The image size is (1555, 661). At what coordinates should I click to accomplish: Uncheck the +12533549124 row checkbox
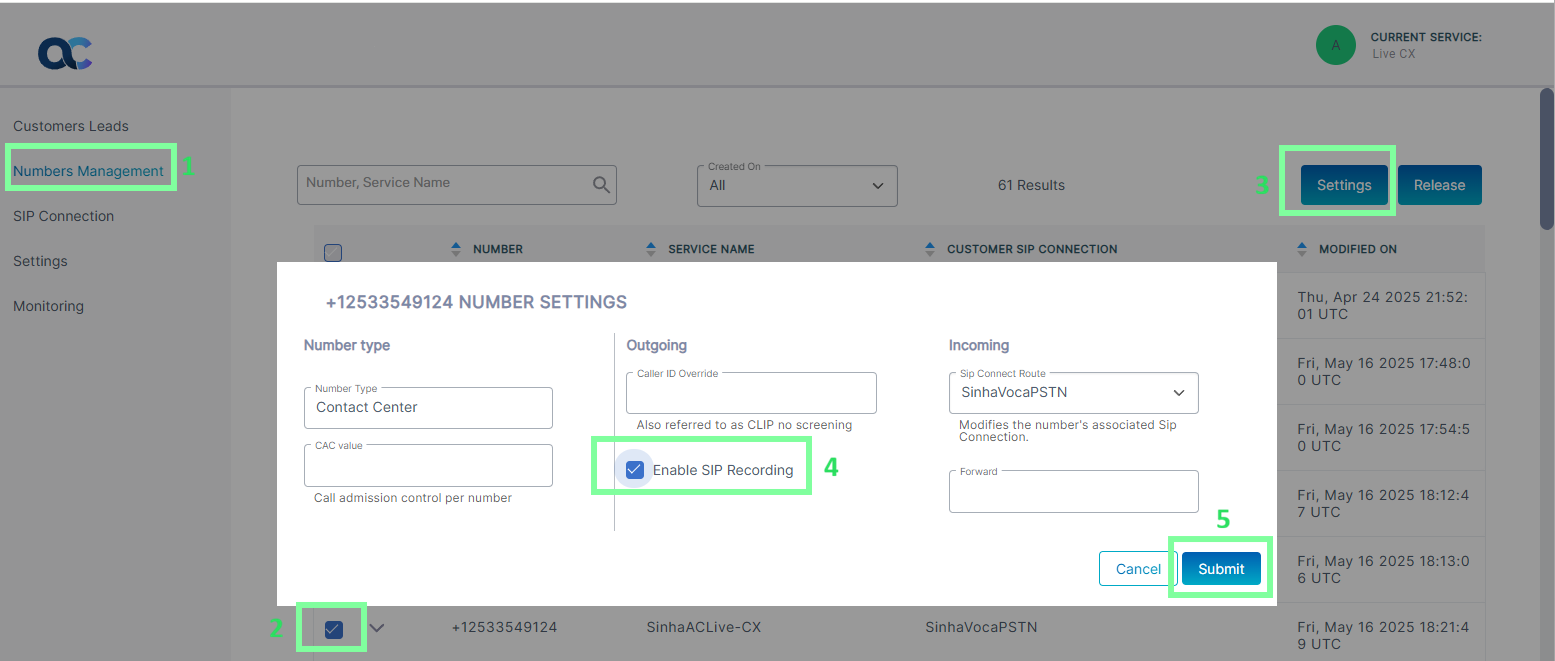point(334,629)
